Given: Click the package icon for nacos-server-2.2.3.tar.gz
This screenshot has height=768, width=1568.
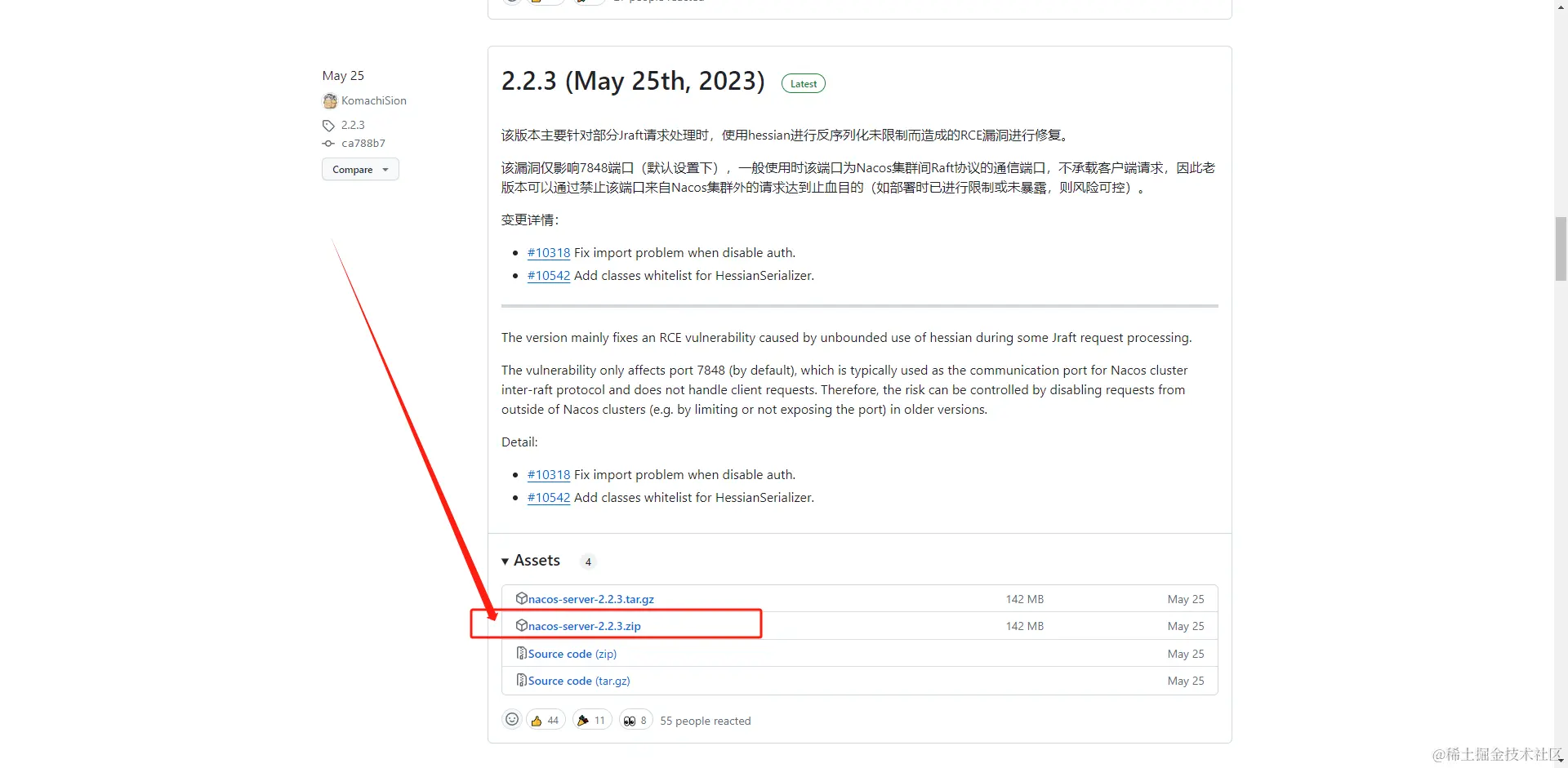Looking at the screenshot, I should point(521,598).
